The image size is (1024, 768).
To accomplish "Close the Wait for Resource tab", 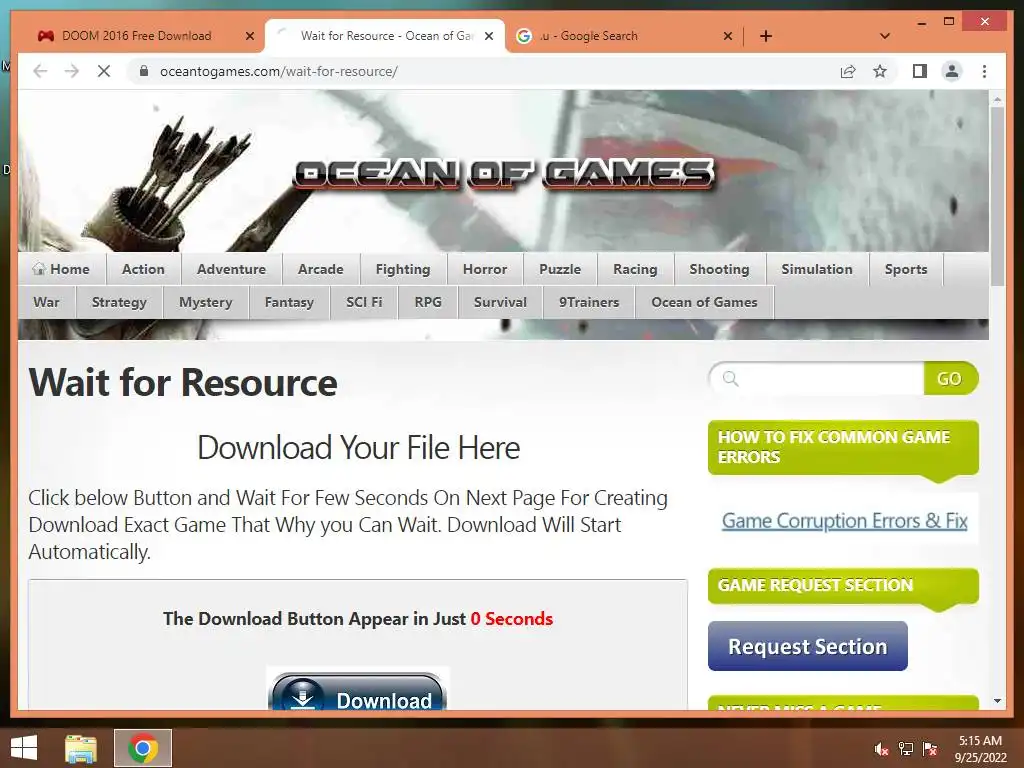I will 488,36.
